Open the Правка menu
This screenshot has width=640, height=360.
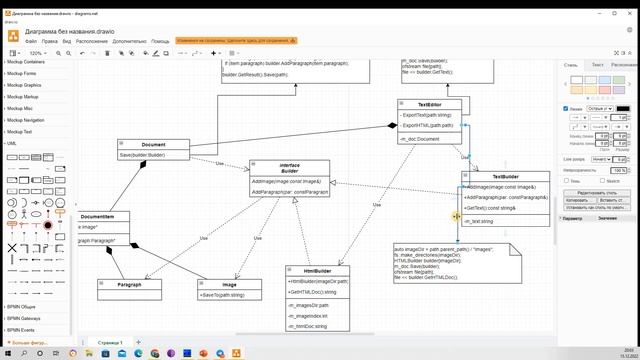[49, 41]
